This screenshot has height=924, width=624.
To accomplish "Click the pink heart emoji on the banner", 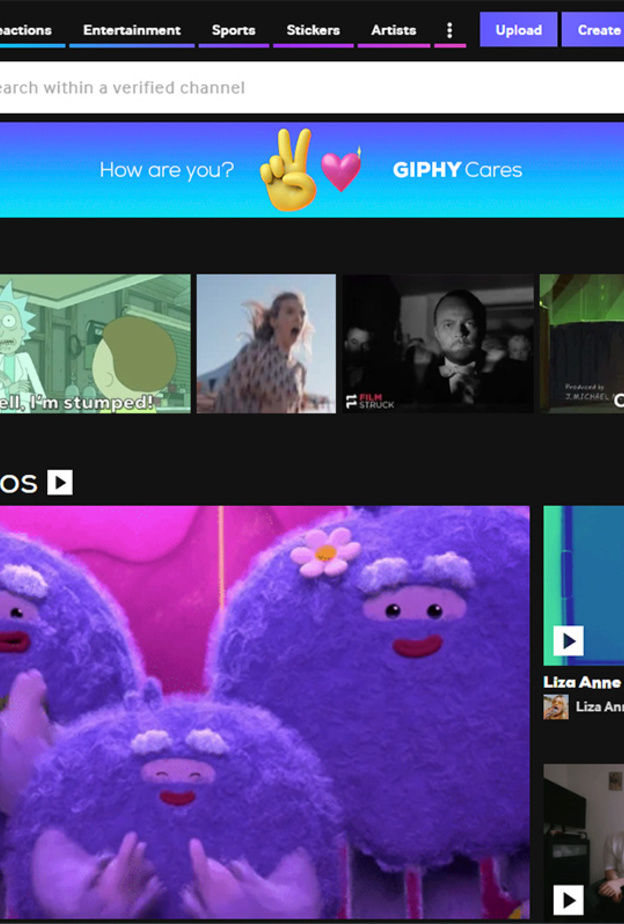I will click(341, 169).
